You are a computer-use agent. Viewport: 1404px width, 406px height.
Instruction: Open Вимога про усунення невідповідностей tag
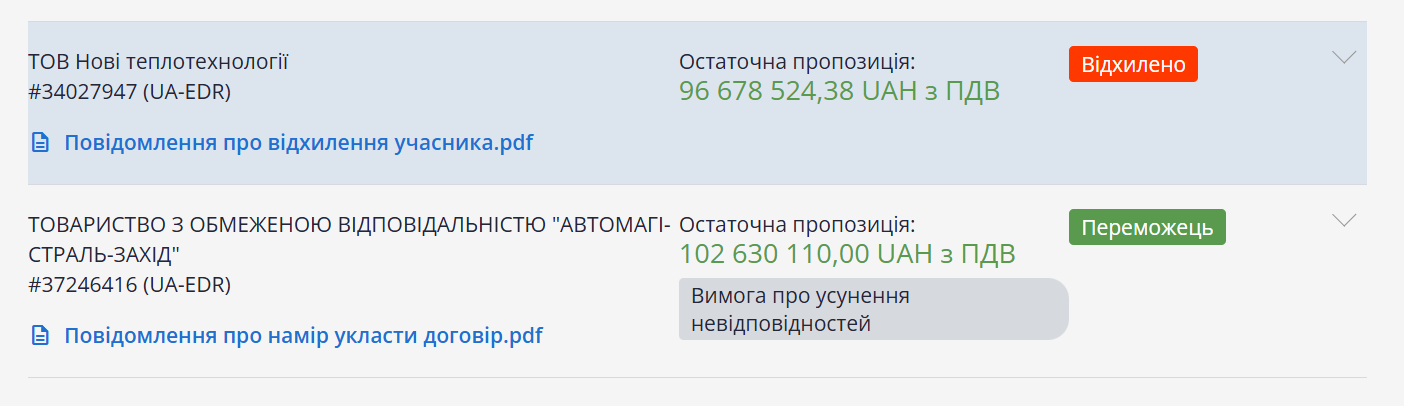pyautogui.click(x=873, y=309)
